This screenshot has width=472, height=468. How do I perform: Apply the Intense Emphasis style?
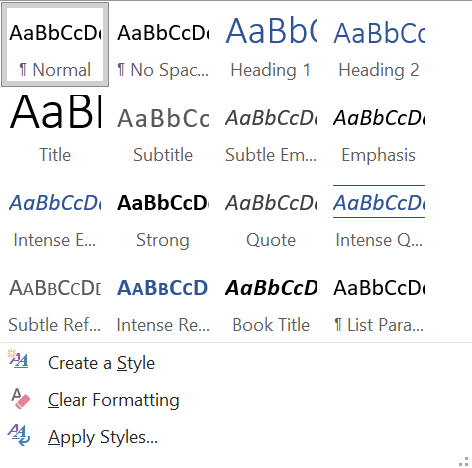point(55,215)
